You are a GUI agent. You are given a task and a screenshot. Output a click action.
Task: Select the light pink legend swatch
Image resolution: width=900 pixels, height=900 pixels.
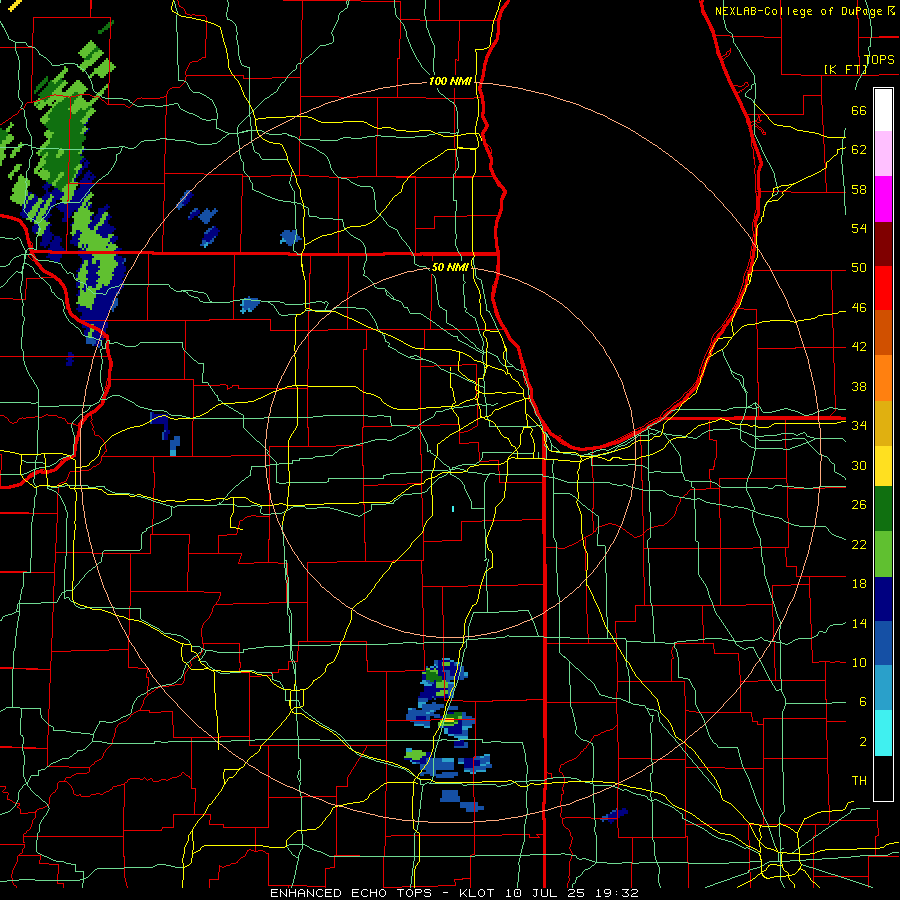click(883, 154)
